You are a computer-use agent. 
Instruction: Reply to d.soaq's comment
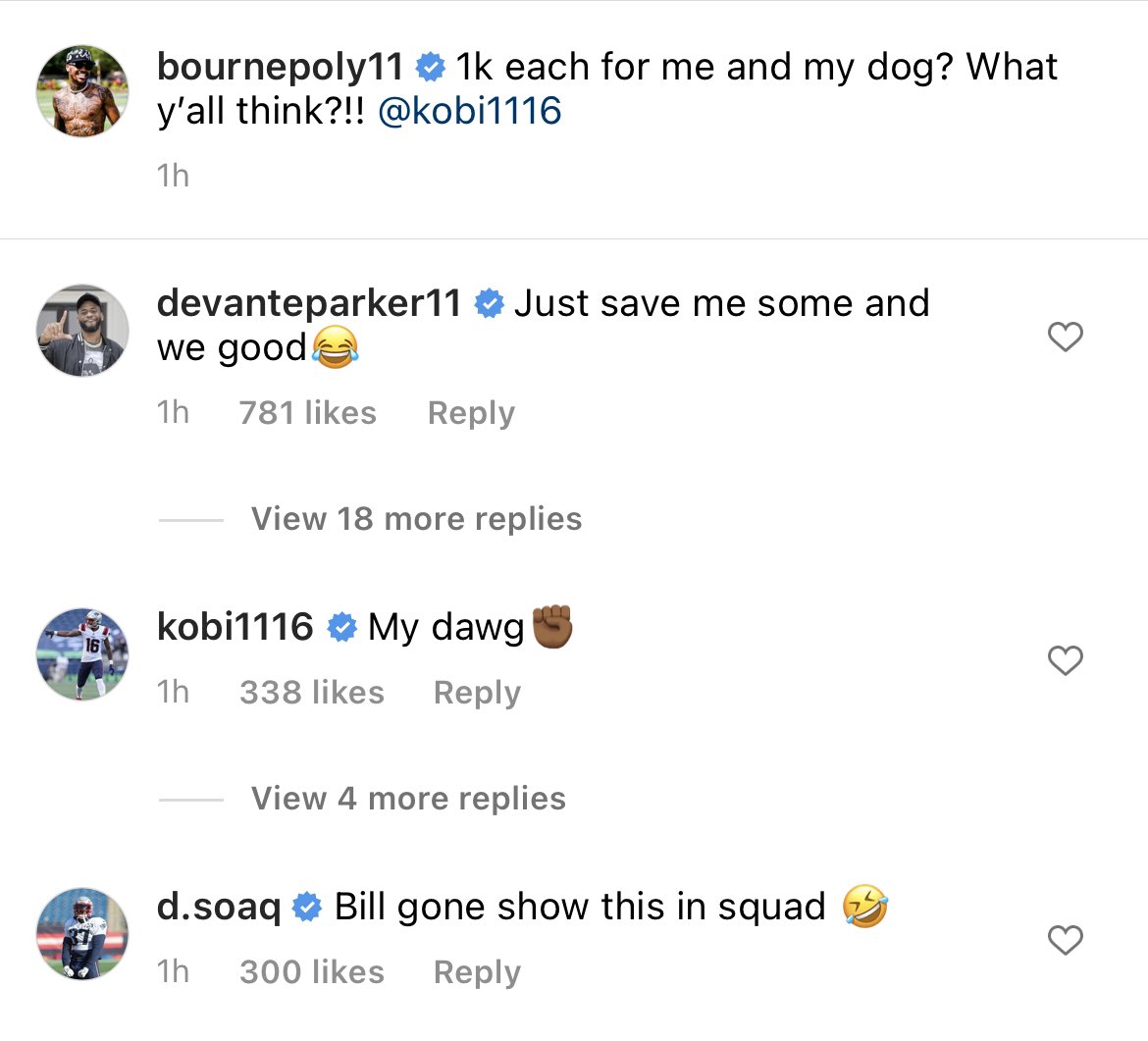476,971
